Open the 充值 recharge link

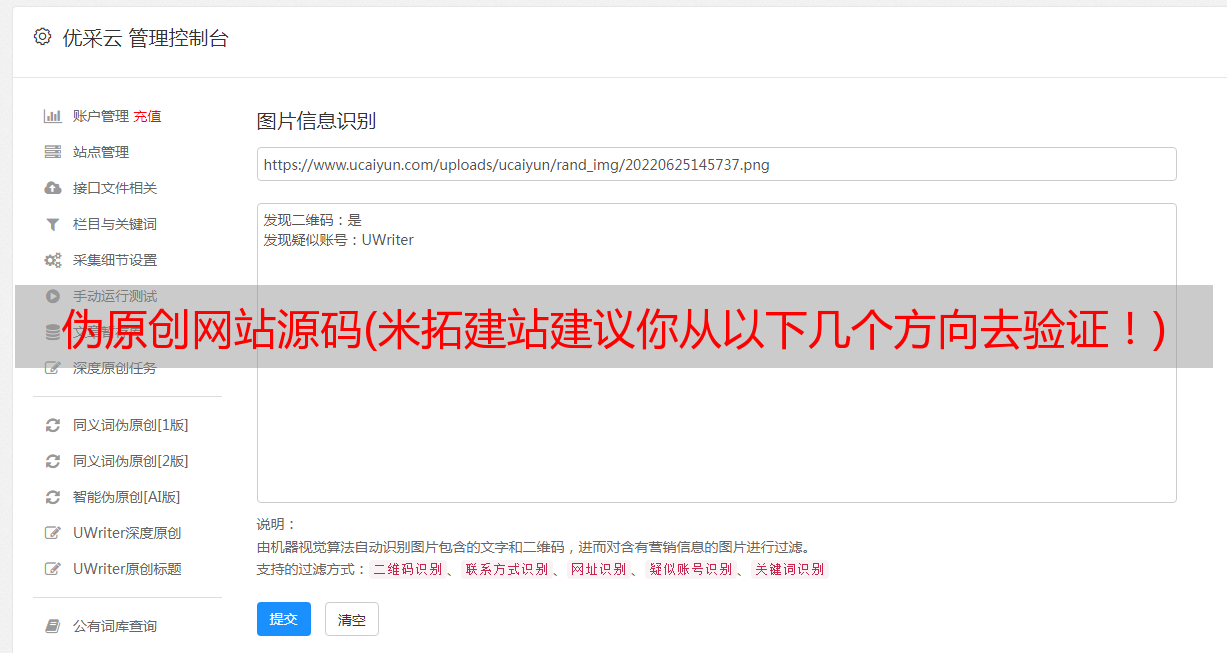(x=147, y=116)
